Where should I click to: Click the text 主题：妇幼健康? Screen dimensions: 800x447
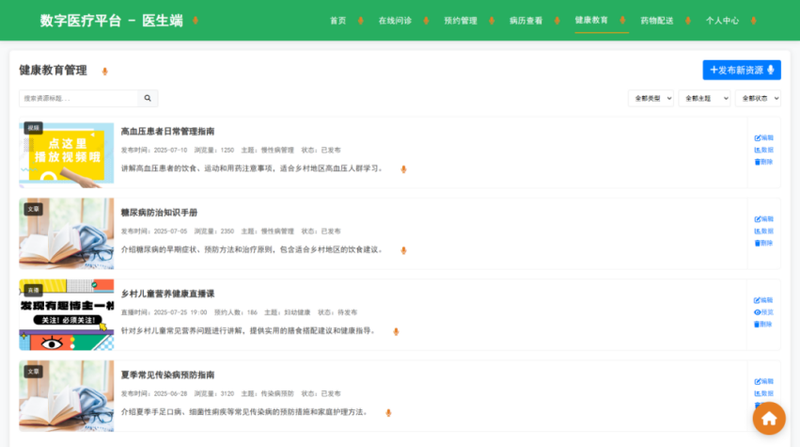coord(287,312)
